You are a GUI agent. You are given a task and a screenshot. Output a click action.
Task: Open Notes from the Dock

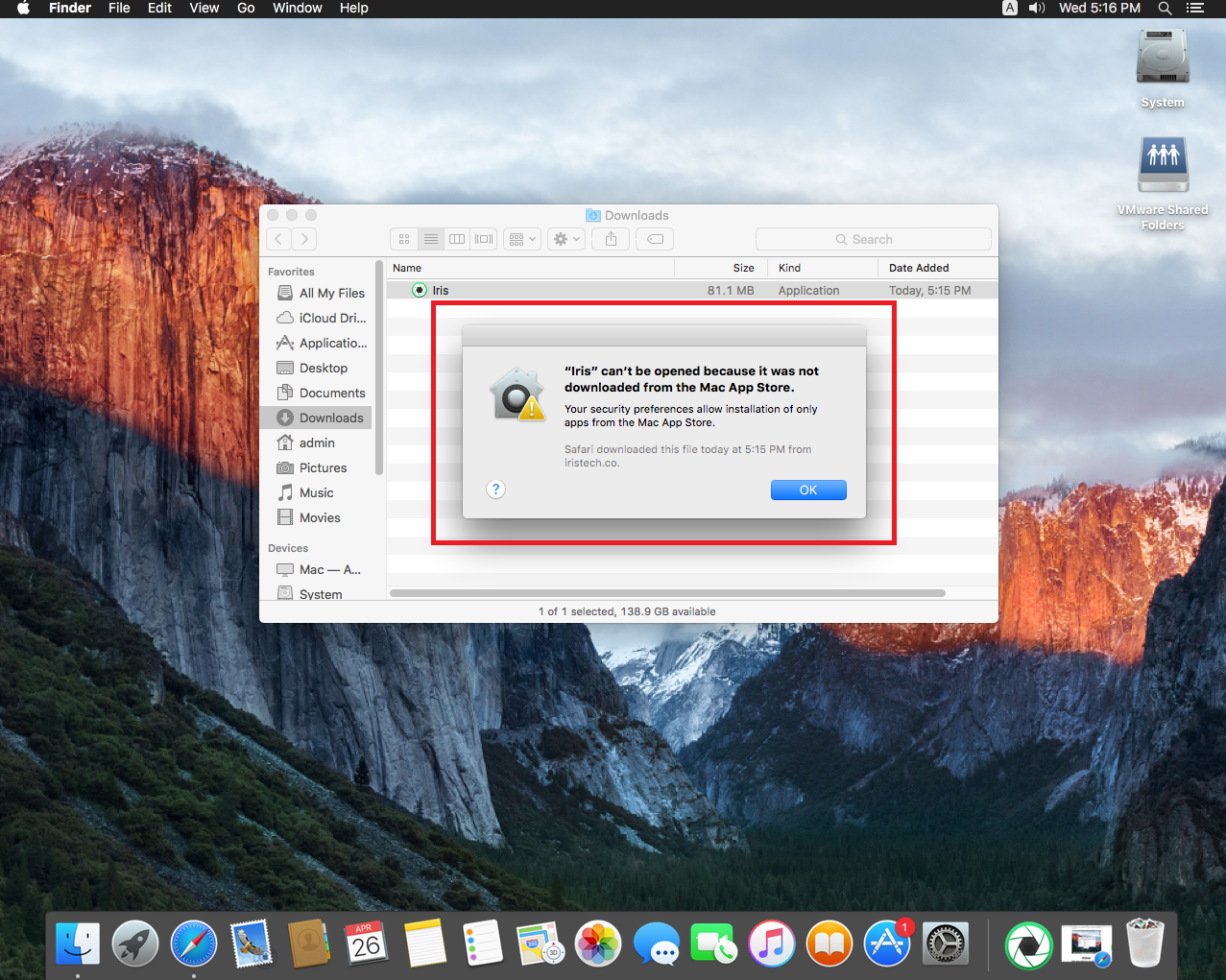pos(425,944)
